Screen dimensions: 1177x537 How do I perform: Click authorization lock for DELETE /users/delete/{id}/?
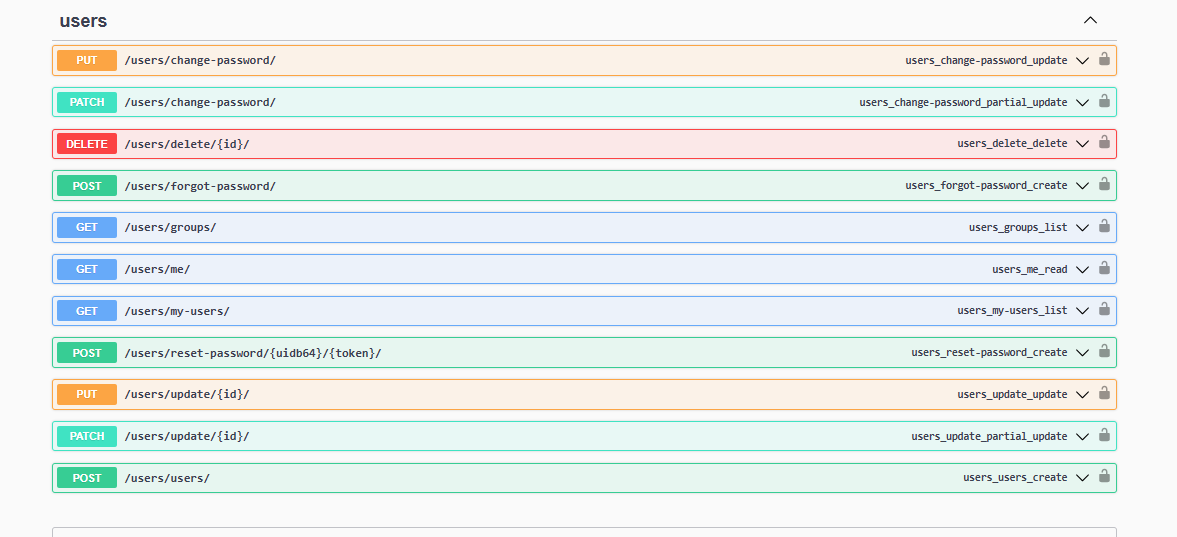pyautogui.click(x=1104, y=143)
